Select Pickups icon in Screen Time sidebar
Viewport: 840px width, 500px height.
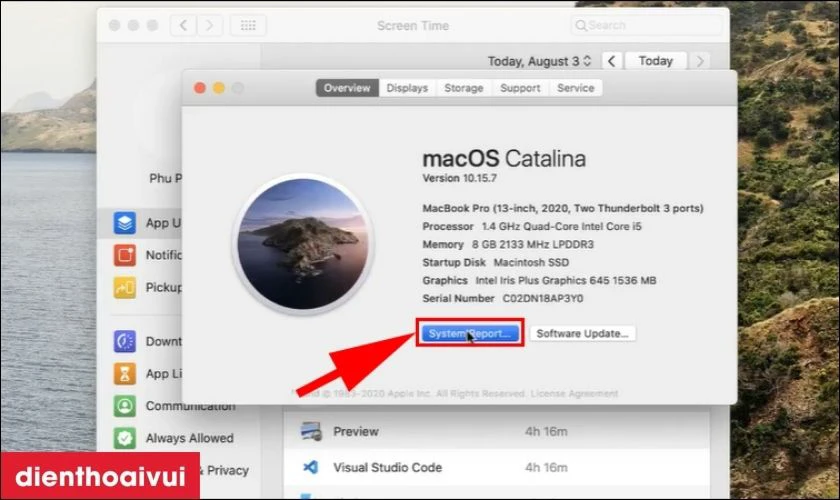[x=125, y=288]
